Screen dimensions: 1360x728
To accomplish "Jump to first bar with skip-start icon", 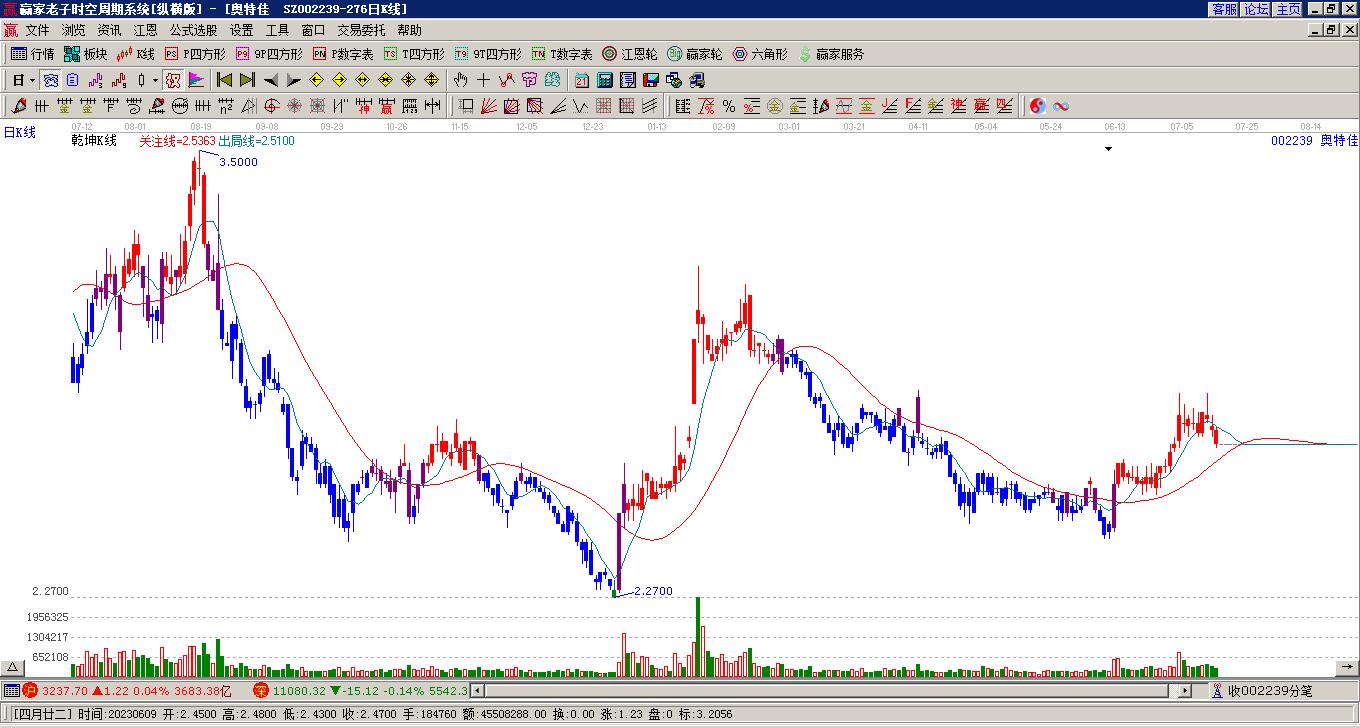I will [x=224, y=80].
